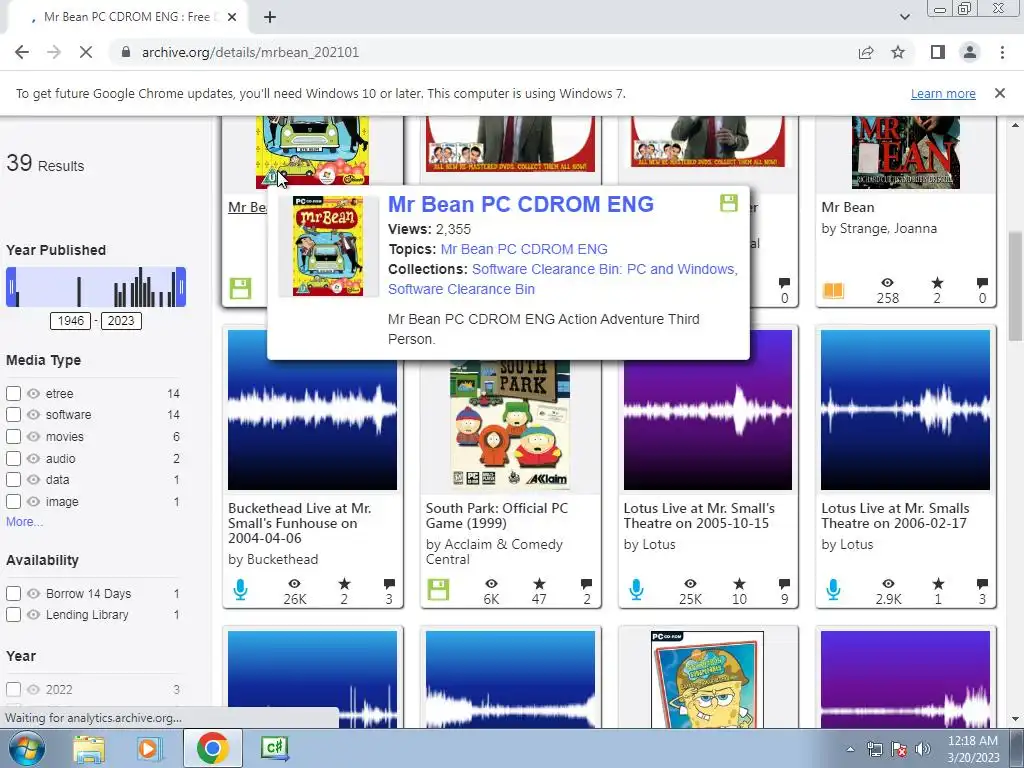The height and width of the screenshot is (768, 1024).
Task: Open South Park: Official PC Game (1999)
Action: click(x=497, y=515)
